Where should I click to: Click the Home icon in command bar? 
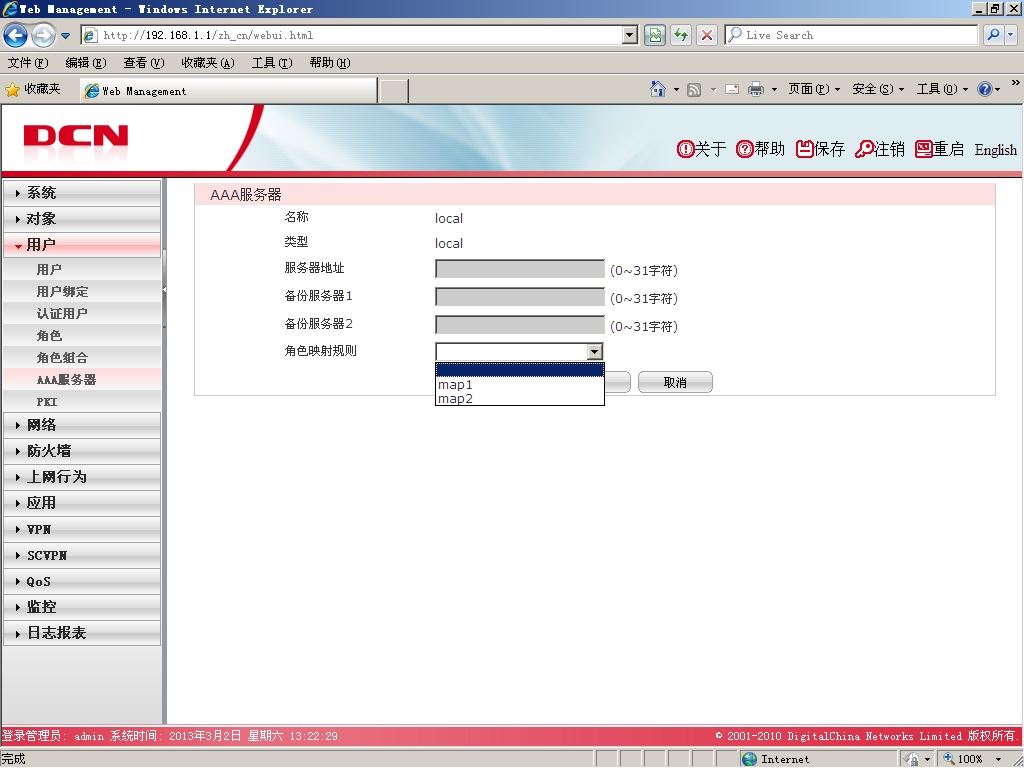tap(658, 89)
